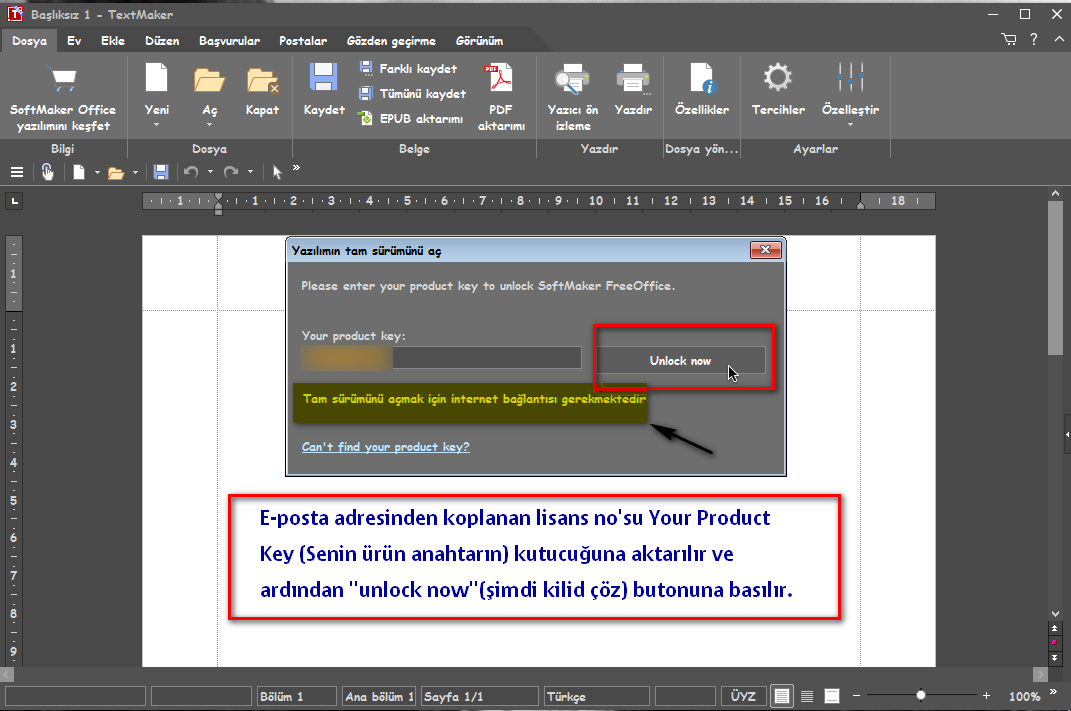The width and height of the screenshot is (1071, 711).
Task: Switch to the Düzen ribbon tab
Action: pyautogui.click(x=162, y=41)
